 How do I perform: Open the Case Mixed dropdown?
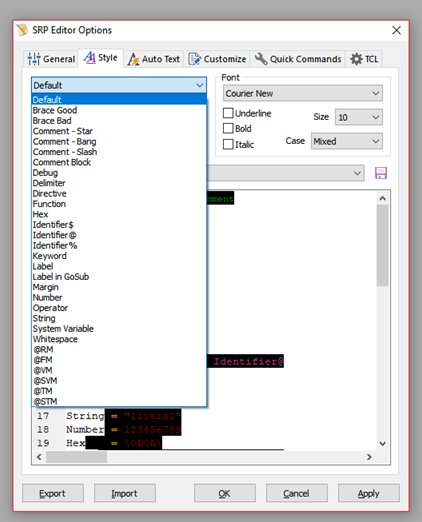(347, 141)
